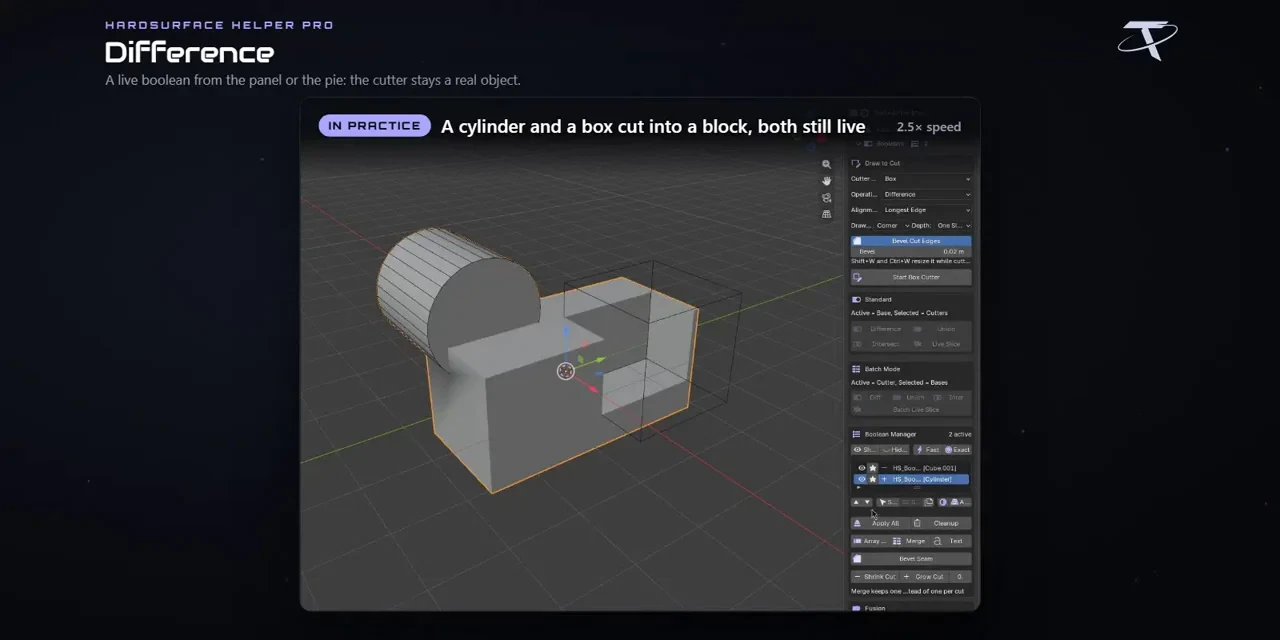
Task: Toggle the camera view icon
Action: point(826,198)
